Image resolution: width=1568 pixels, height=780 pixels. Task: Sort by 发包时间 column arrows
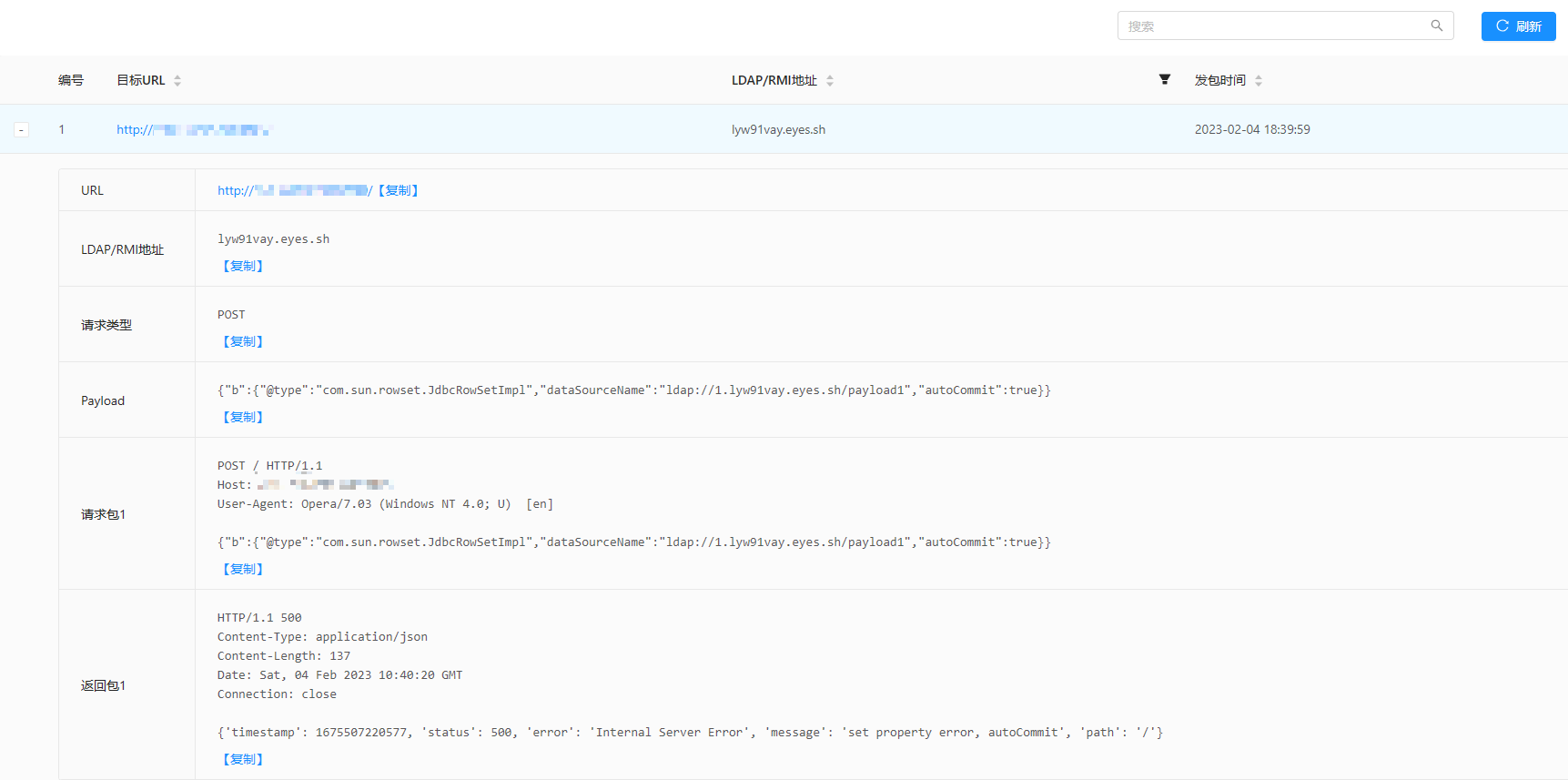pos(1259,80)
